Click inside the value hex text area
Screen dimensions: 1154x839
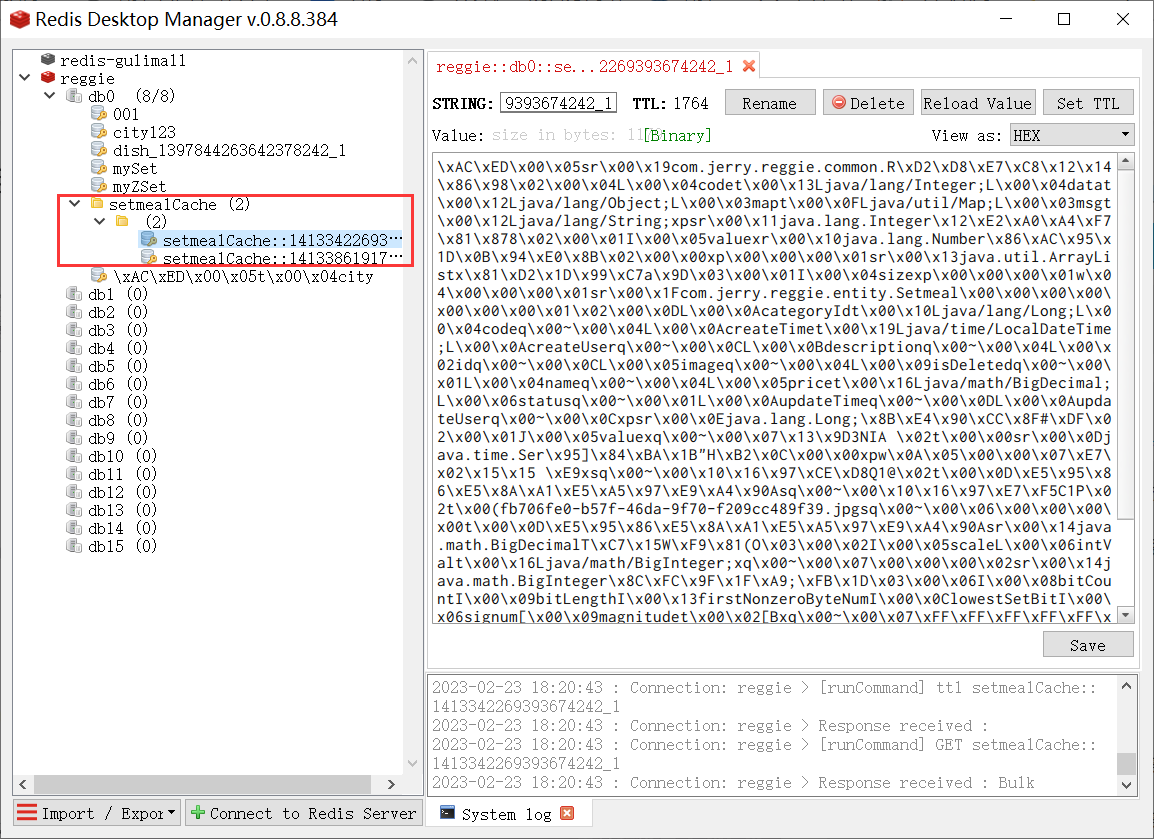[x=774, y=389]
